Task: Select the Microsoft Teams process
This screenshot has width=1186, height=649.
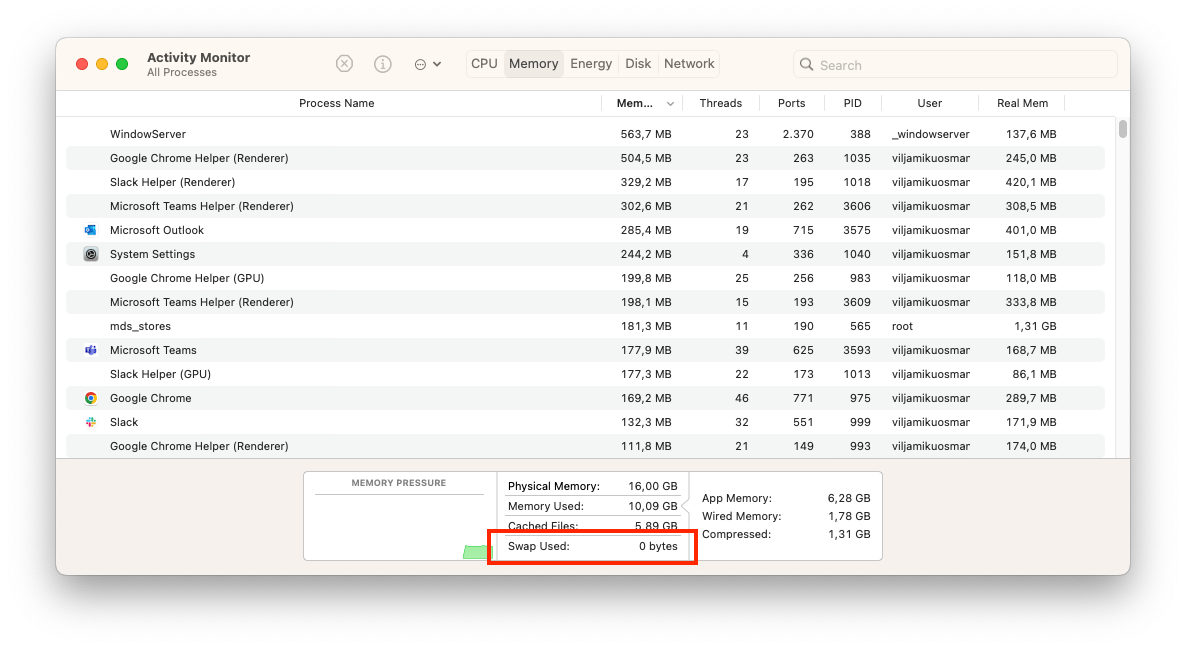Action: click(585, 350)
